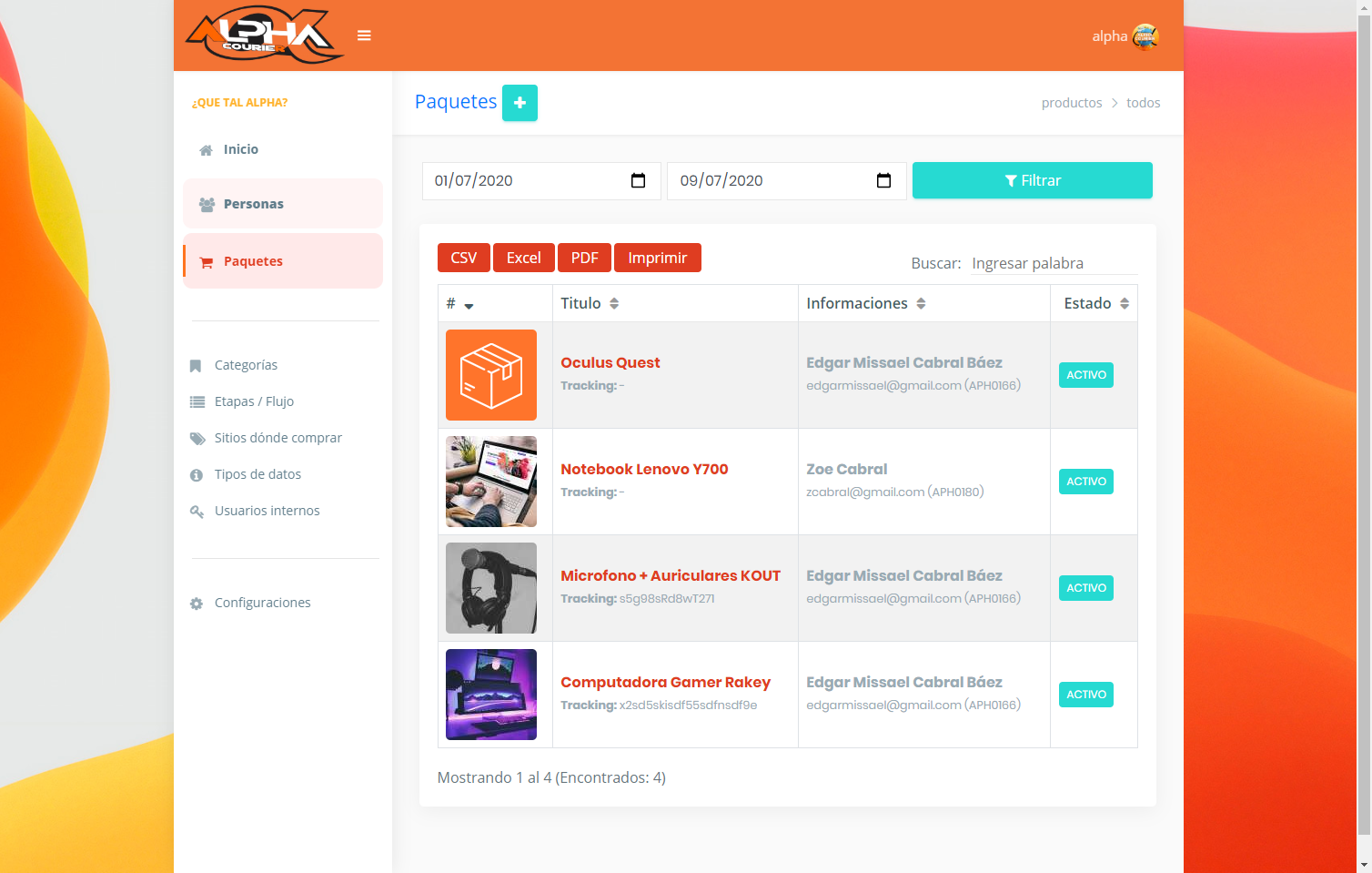Select Paquetes in the sidebar
Viewport: 1372px width, 873px height.
point(283,261)
